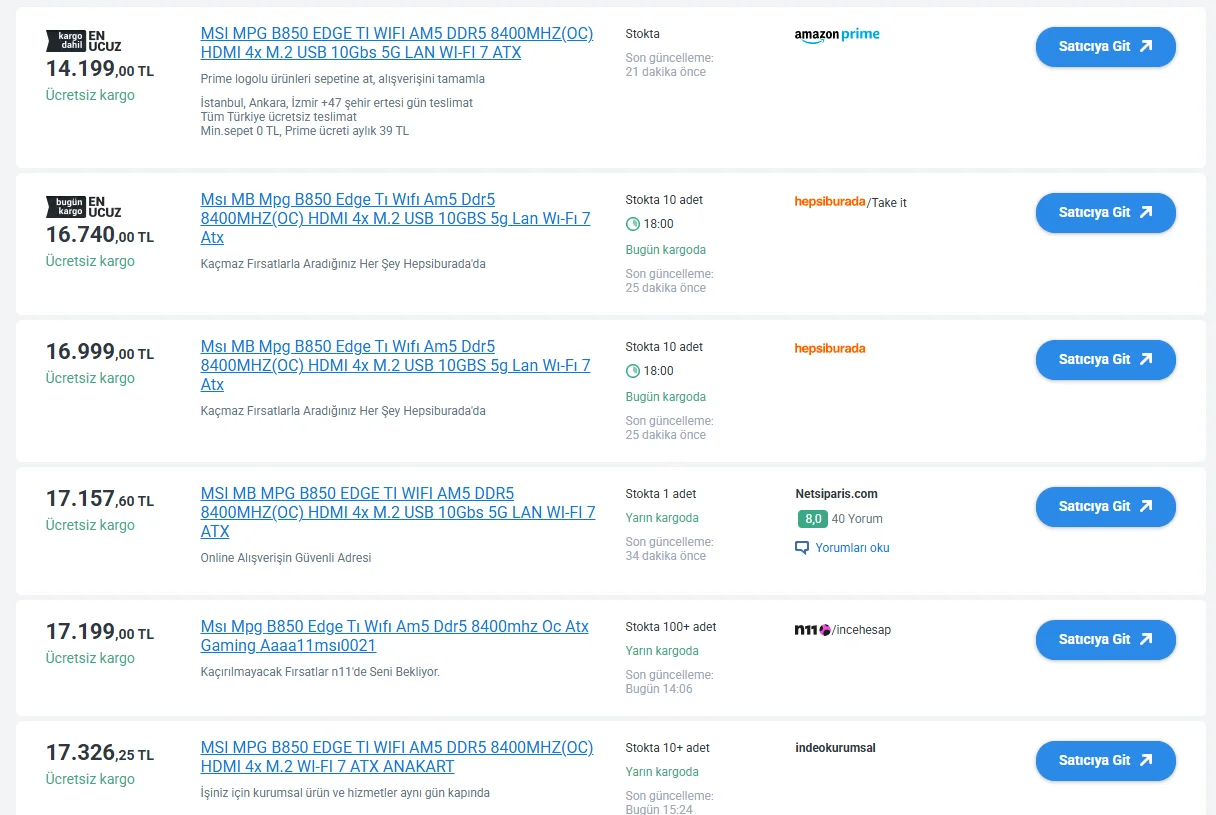Open the product title link in the 16.740 TL row
The height and width of the screenshot is (815, 1216).
(396, 219)
